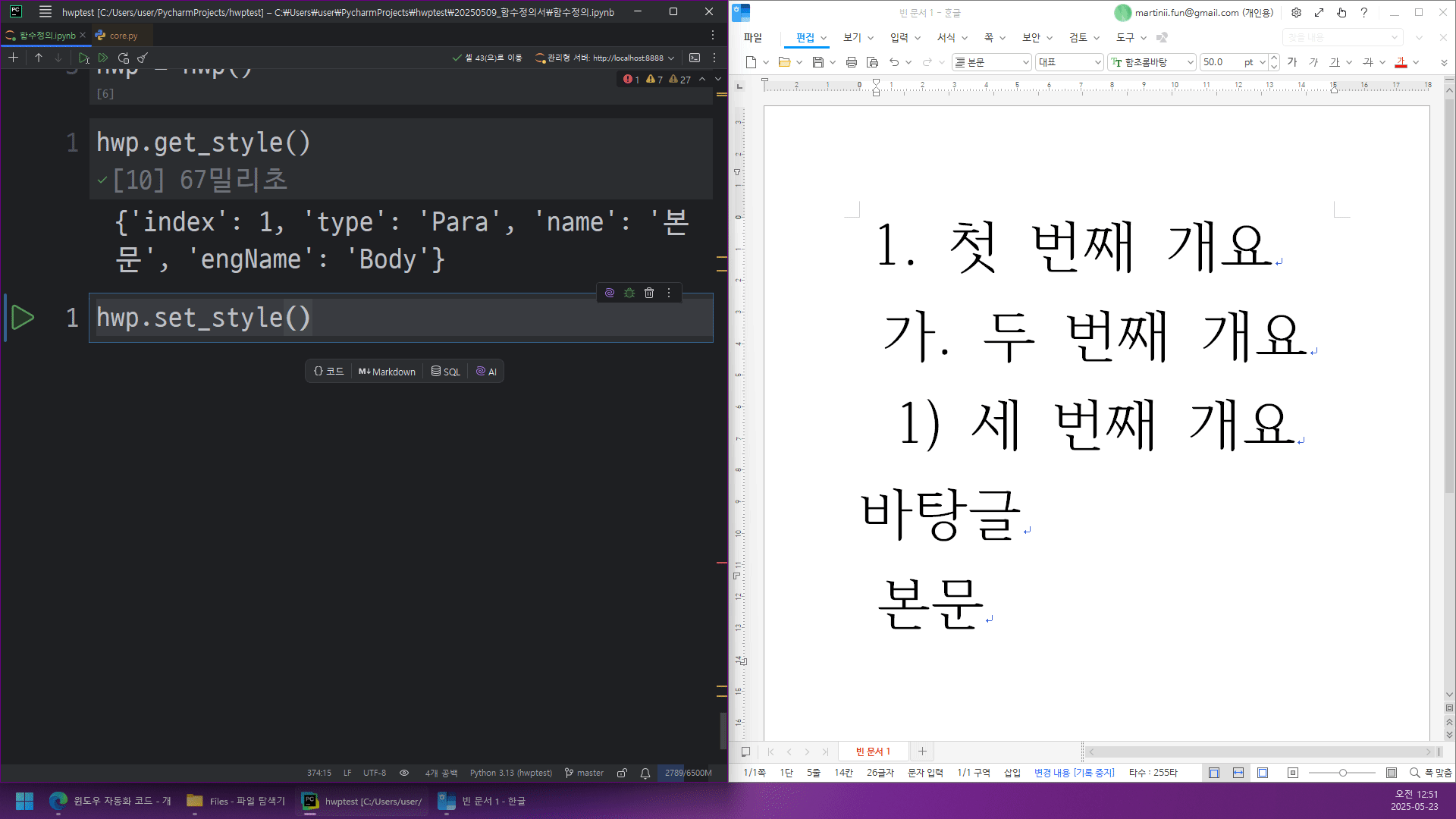Click Run All cells icon
The image size is (1456, 819).
coord(103,58)
